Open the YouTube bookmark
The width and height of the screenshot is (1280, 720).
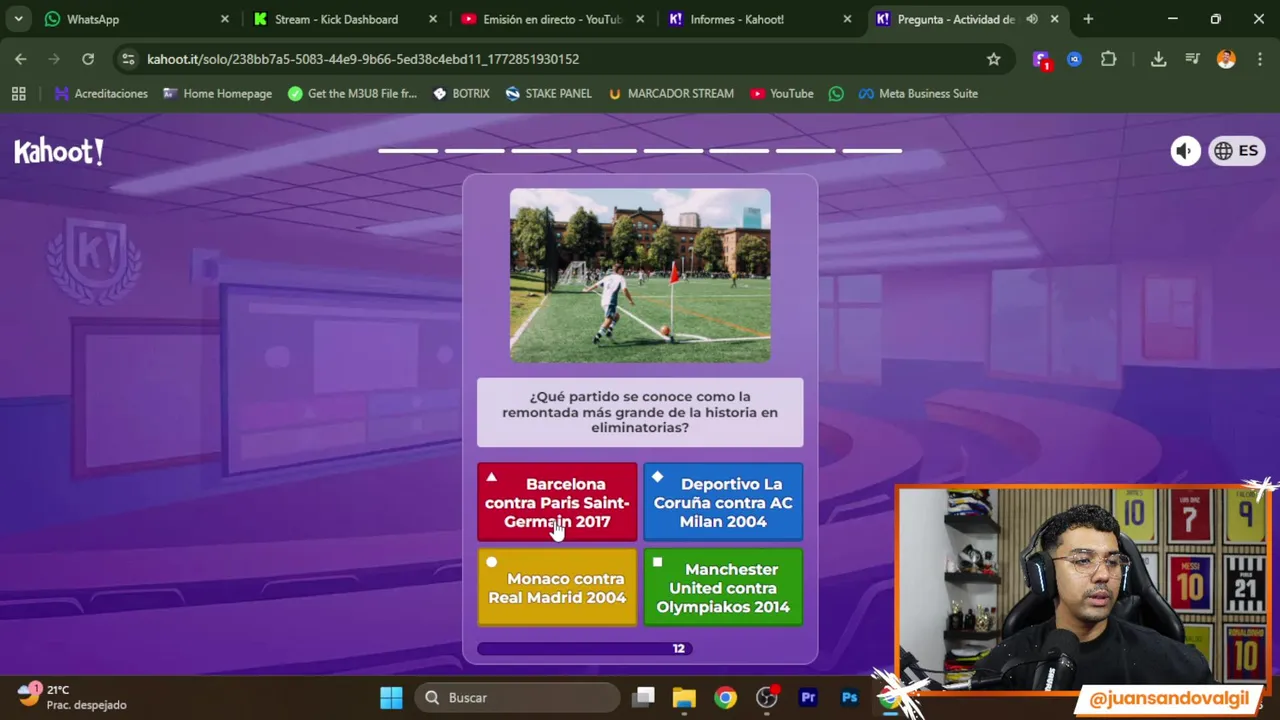[x=782, y=93]
